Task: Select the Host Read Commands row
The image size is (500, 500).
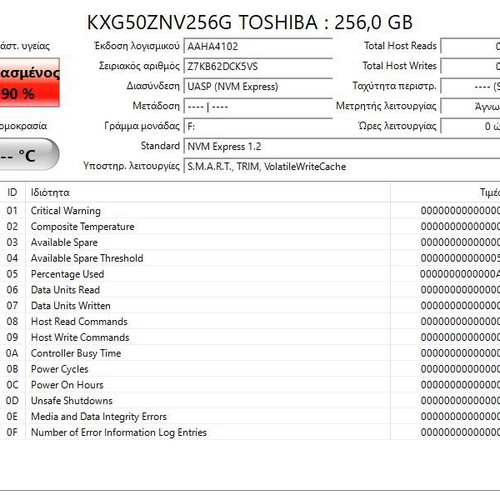Action: (x=250, y=321)
